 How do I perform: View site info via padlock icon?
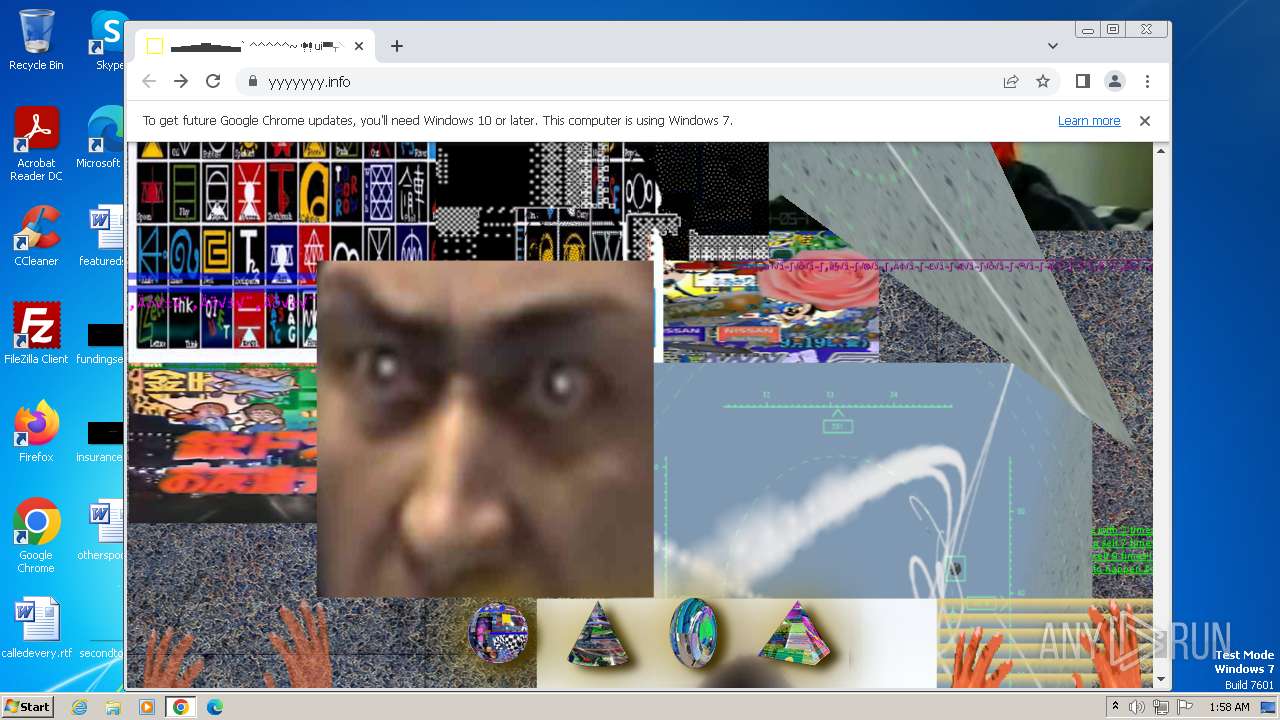(x=252, y=82)
